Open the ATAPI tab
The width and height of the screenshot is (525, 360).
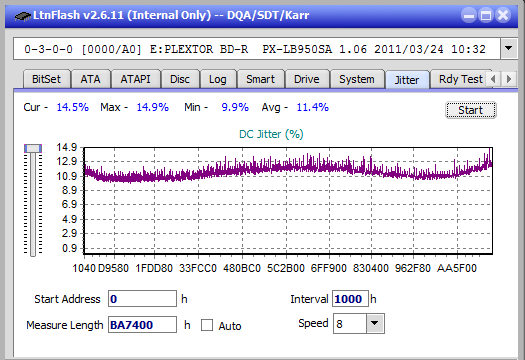(x=135, y=79)
